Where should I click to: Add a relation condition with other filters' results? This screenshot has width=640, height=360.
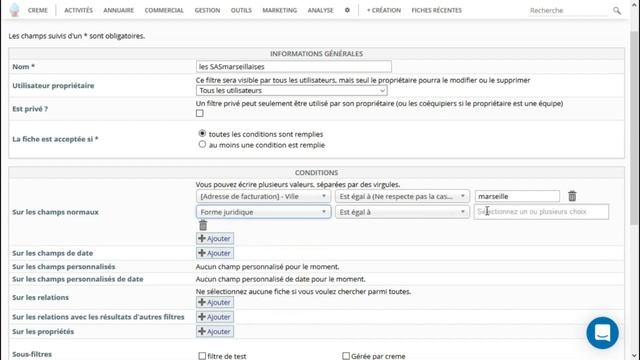[x=215, y=317]
